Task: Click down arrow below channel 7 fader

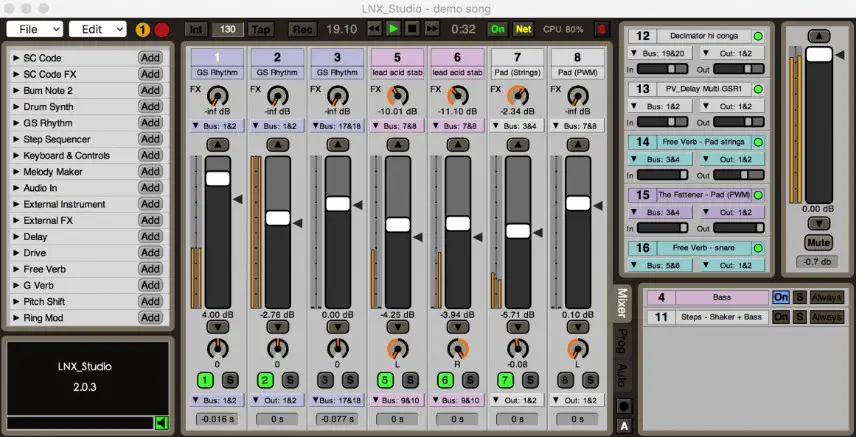Action: tap(518, 327)
